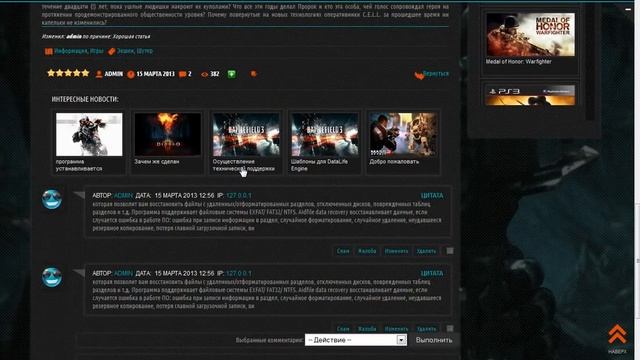Click the green plus icon in article info bar
Screen dimensions: 640x360
(x=231, y=74)
